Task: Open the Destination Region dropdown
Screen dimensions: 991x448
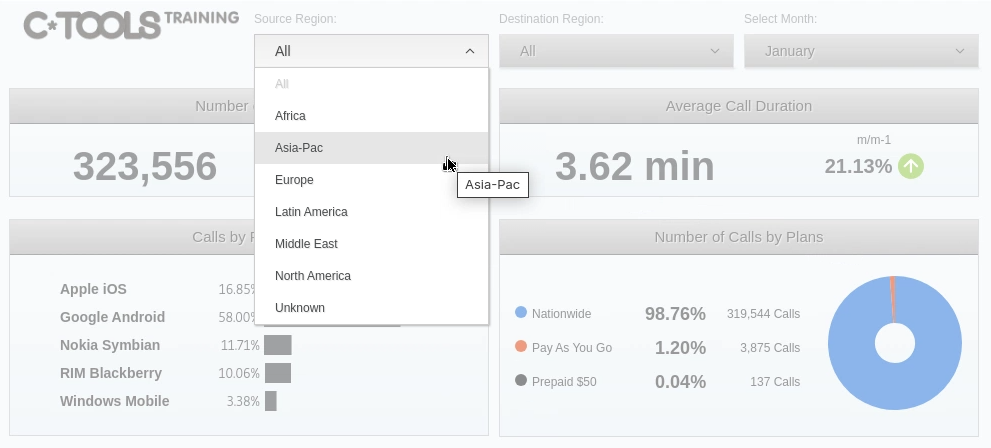Action: click(616, 51)
